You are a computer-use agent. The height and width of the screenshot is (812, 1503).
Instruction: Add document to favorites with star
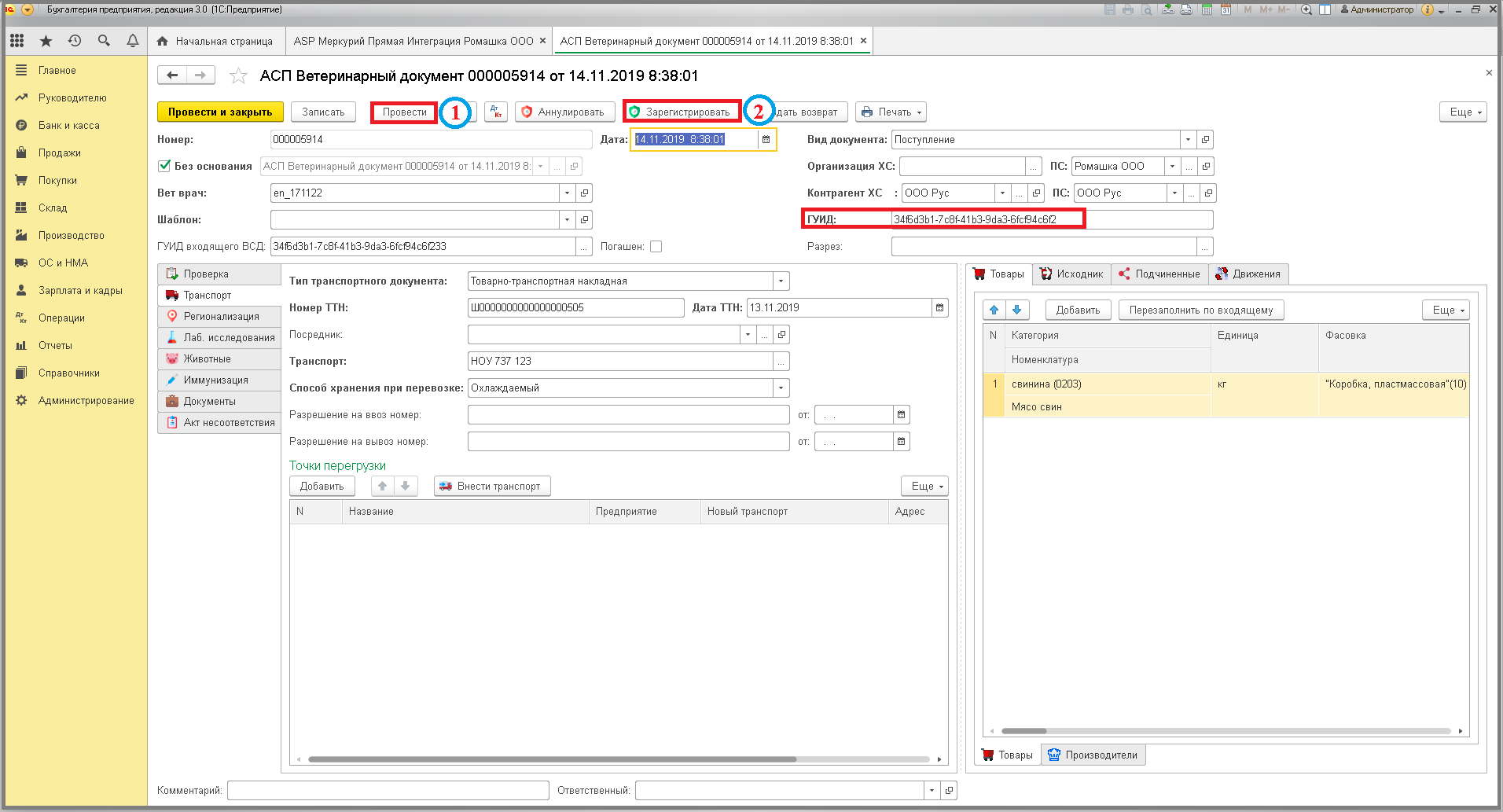pyautogui.click(x=238, y=75)
